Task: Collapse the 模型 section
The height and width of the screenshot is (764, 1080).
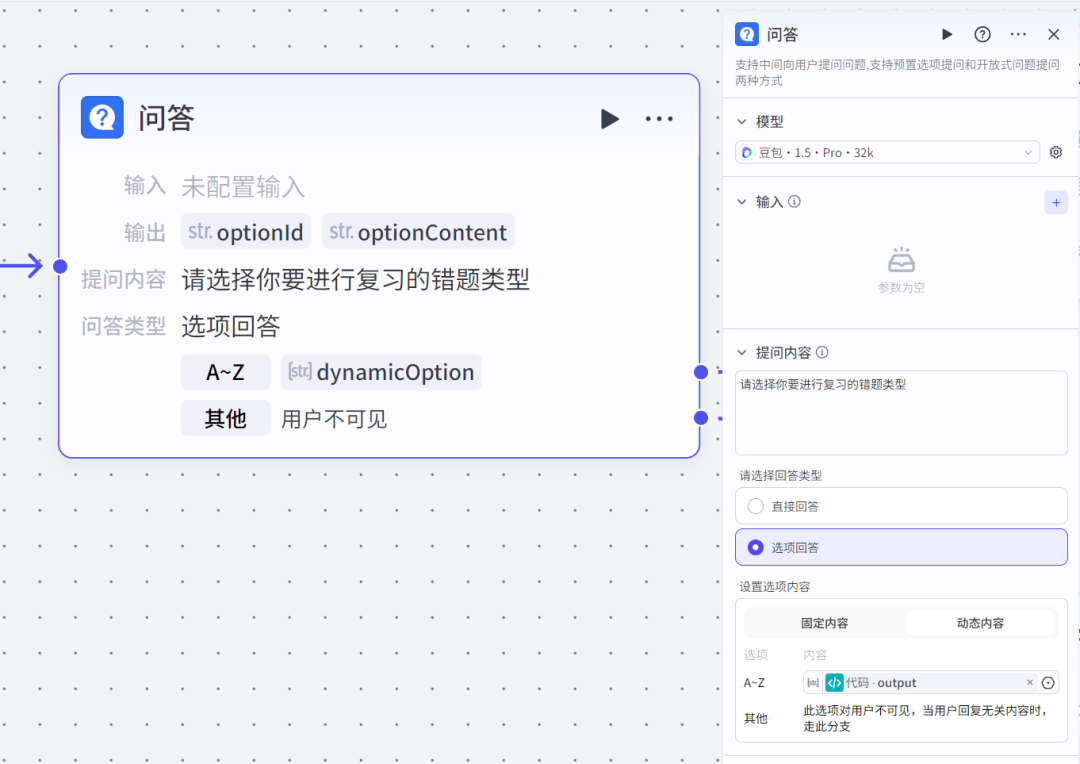Action: tap(742, 122)
